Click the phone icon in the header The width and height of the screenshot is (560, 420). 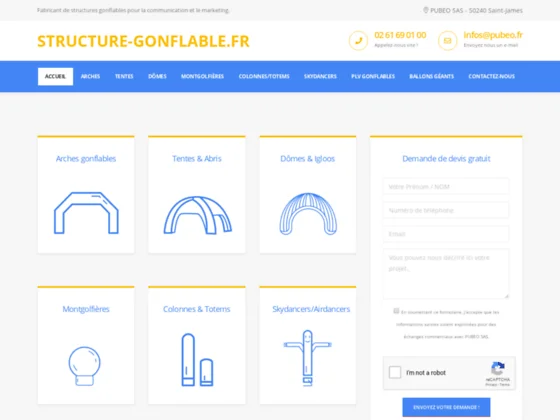tap(358, 41)
